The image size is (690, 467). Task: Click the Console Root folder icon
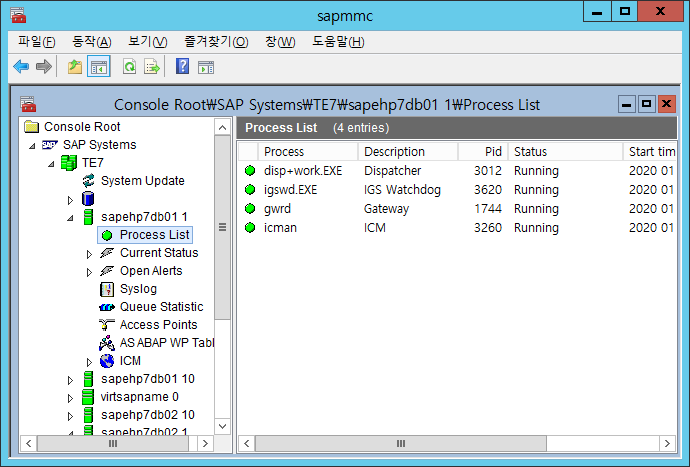[x=32, y=127]
